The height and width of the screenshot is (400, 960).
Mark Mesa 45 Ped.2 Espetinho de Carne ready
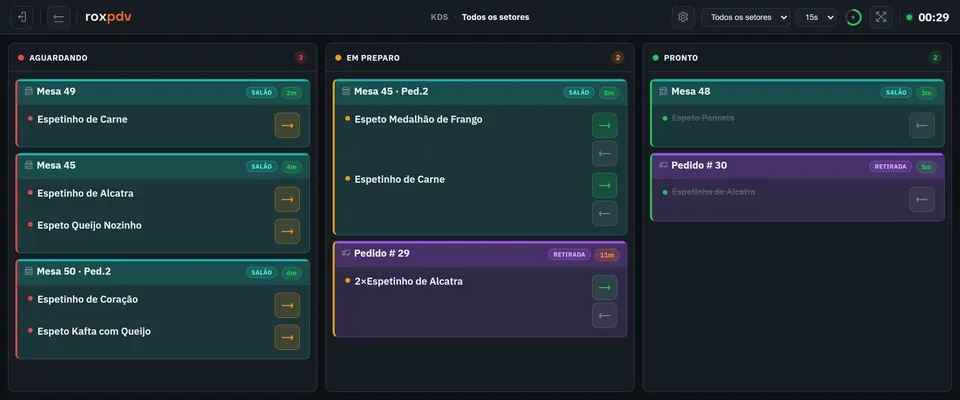click(x=604, y=185)
